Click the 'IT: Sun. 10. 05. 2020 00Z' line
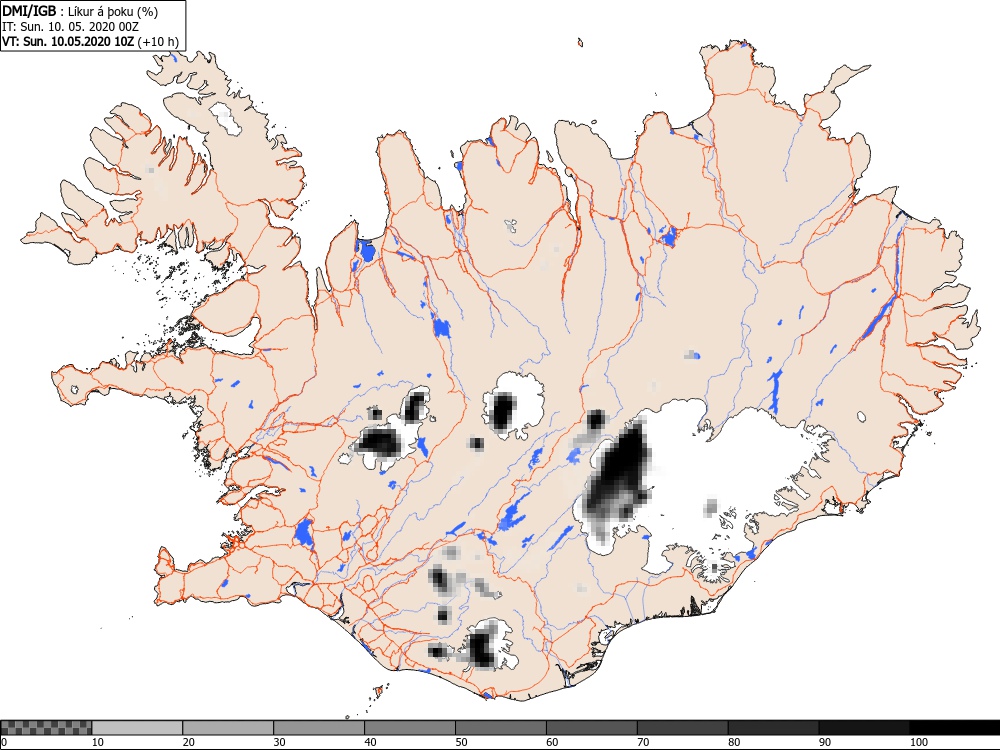Image resolution: width=1000 pixels, height=750 pixels. tap(70, 27)
